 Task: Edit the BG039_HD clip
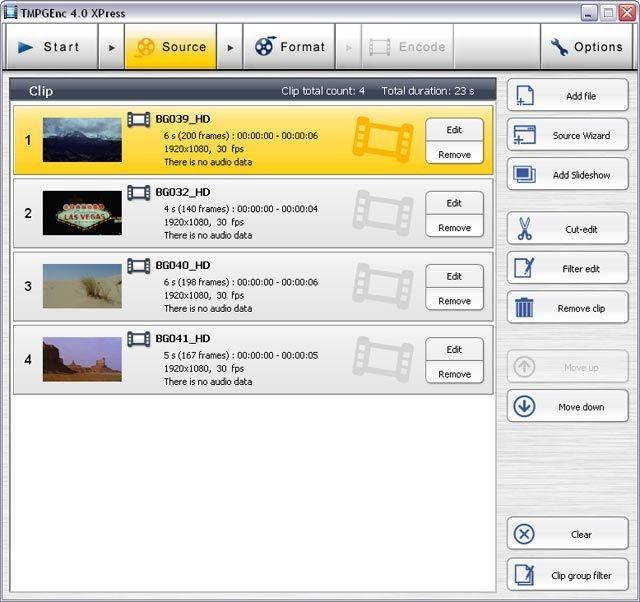point(454,130)
